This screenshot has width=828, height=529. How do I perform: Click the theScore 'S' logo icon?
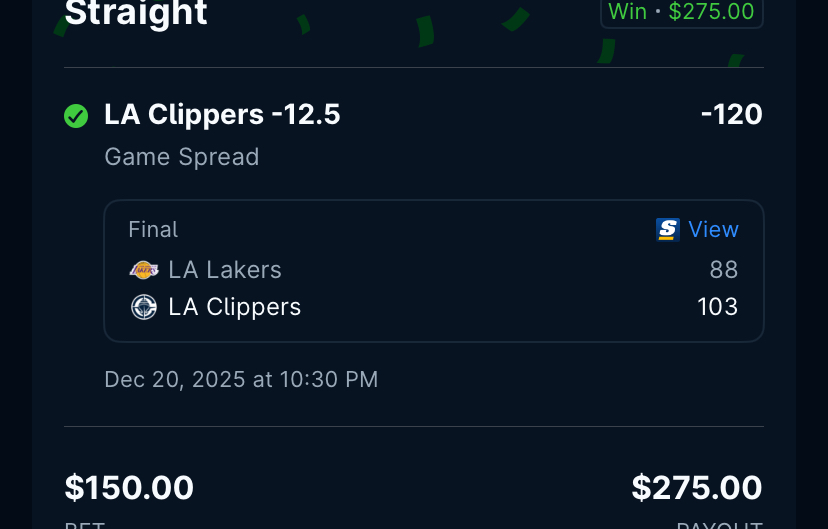[667, 230]
